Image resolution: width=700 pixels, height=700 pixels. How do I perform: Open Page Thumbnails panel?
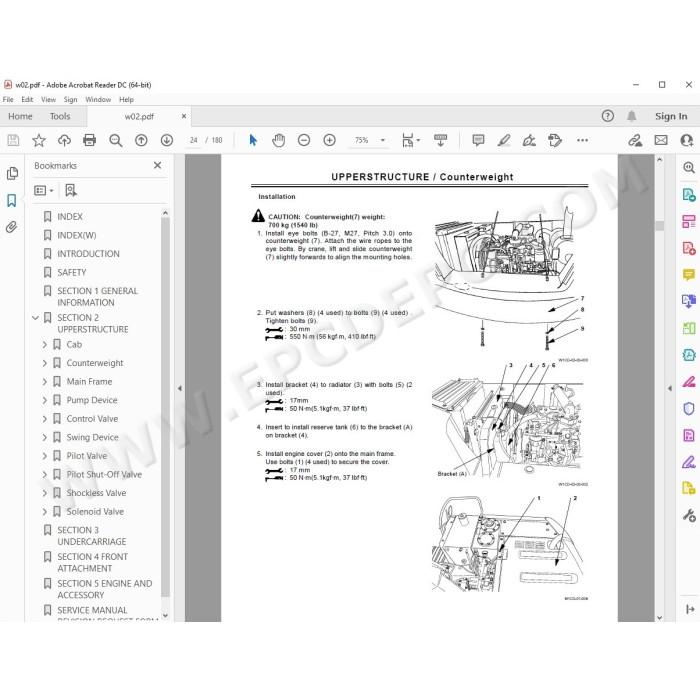click(12, 173)
